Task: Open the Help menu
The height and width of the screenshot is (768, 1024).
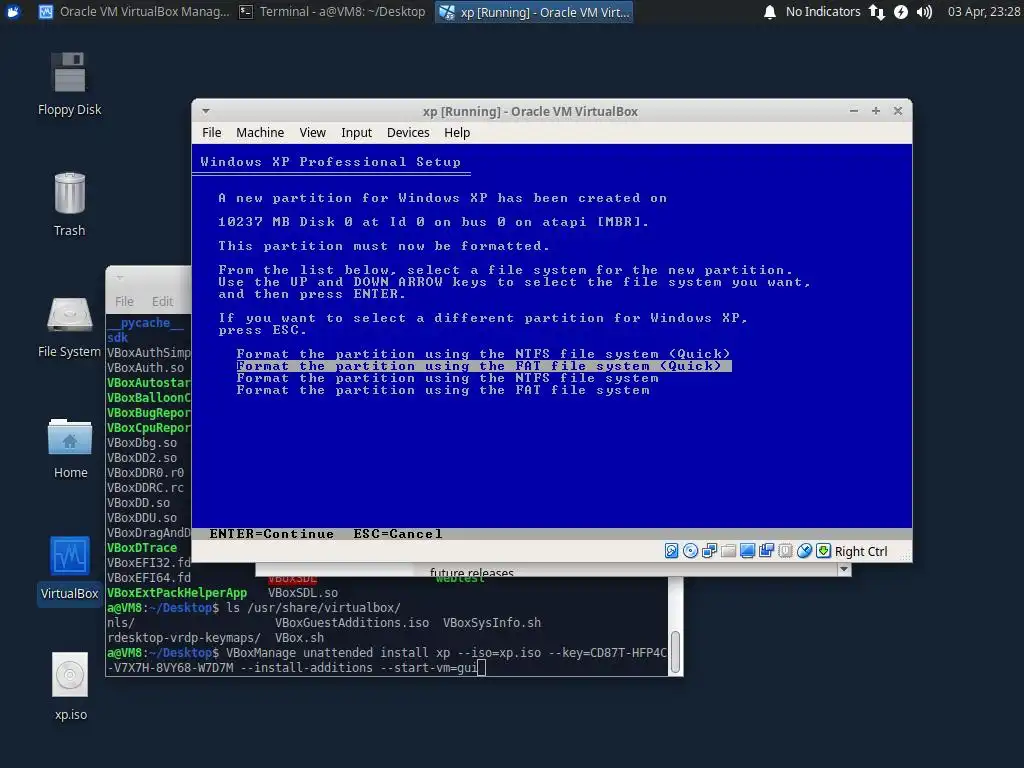Action: pyautogui.click(x=456, y=133)
